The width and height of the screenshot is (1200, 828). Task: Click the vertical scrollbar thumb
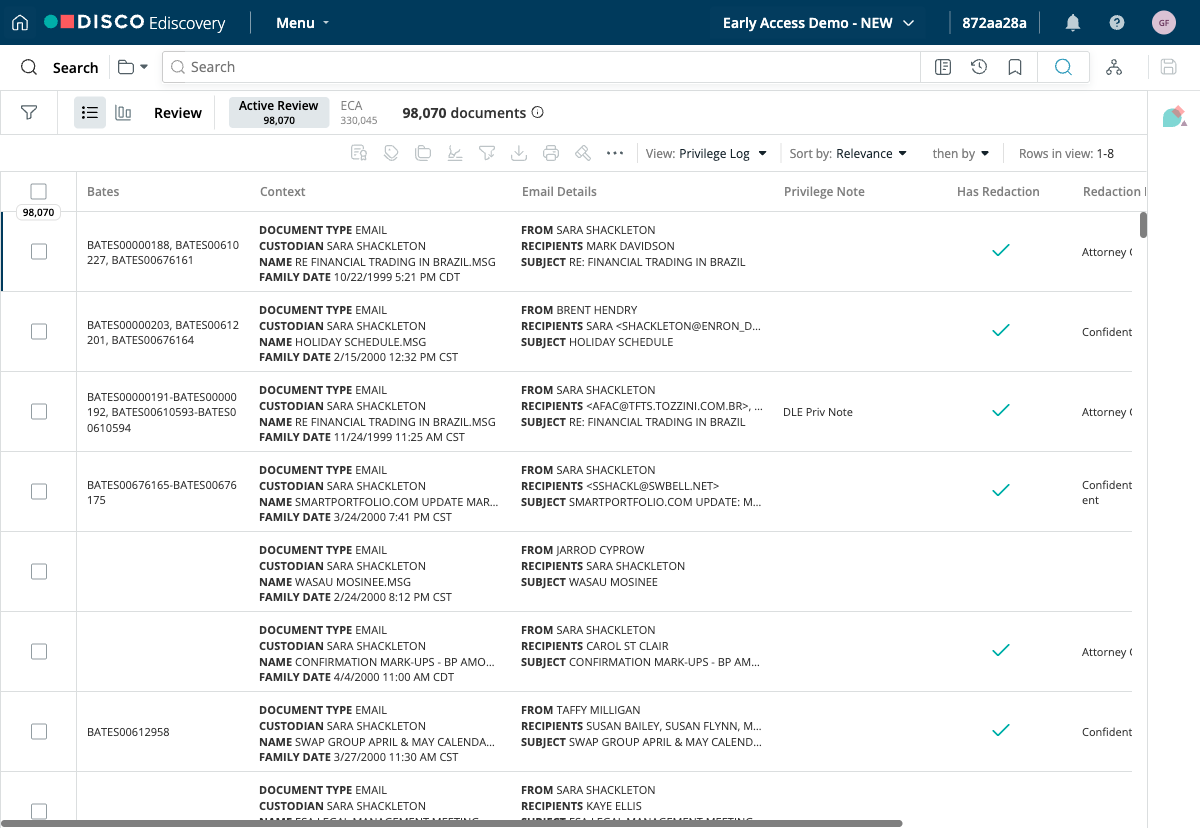click(x=1143, y=225)
